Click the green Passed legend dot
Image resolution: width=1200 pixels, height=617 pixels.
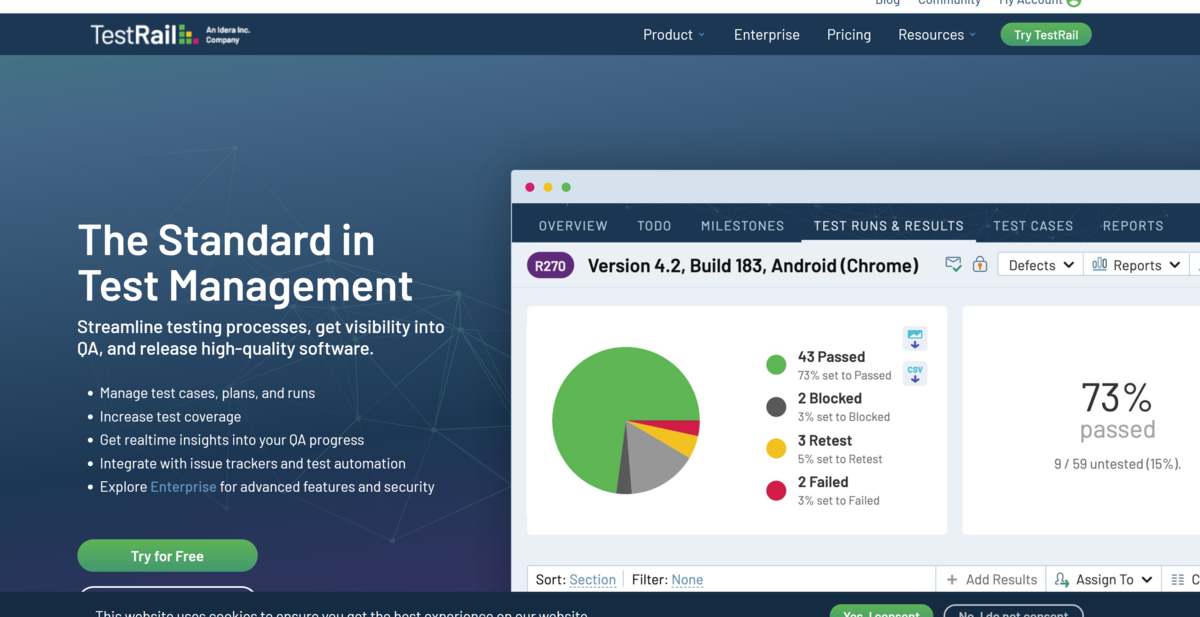coord(776,365)
